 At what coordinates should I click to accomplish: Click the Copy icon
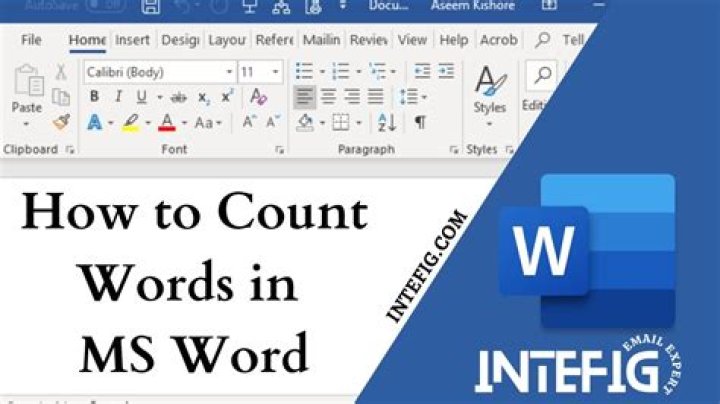click(x=61, y=97)
